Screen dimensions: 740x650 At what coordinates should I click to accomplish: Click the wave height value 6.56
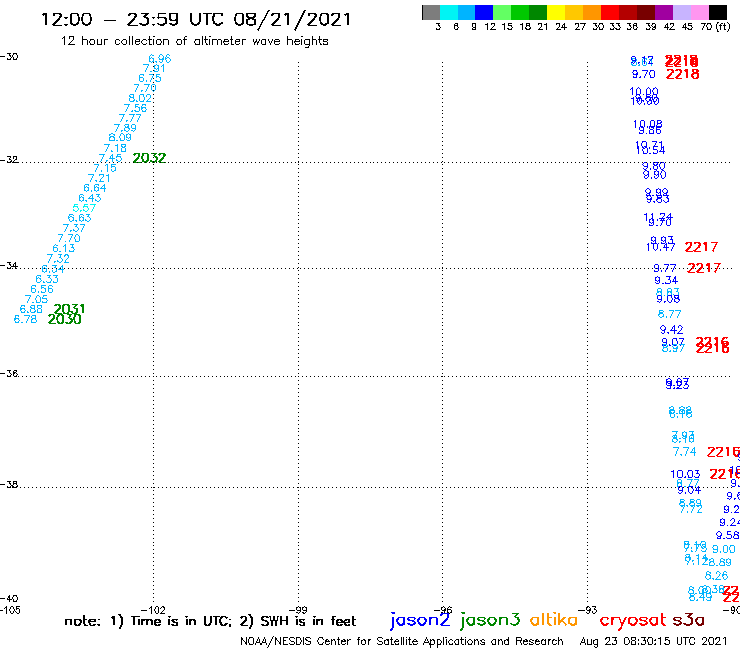point(42,289)
